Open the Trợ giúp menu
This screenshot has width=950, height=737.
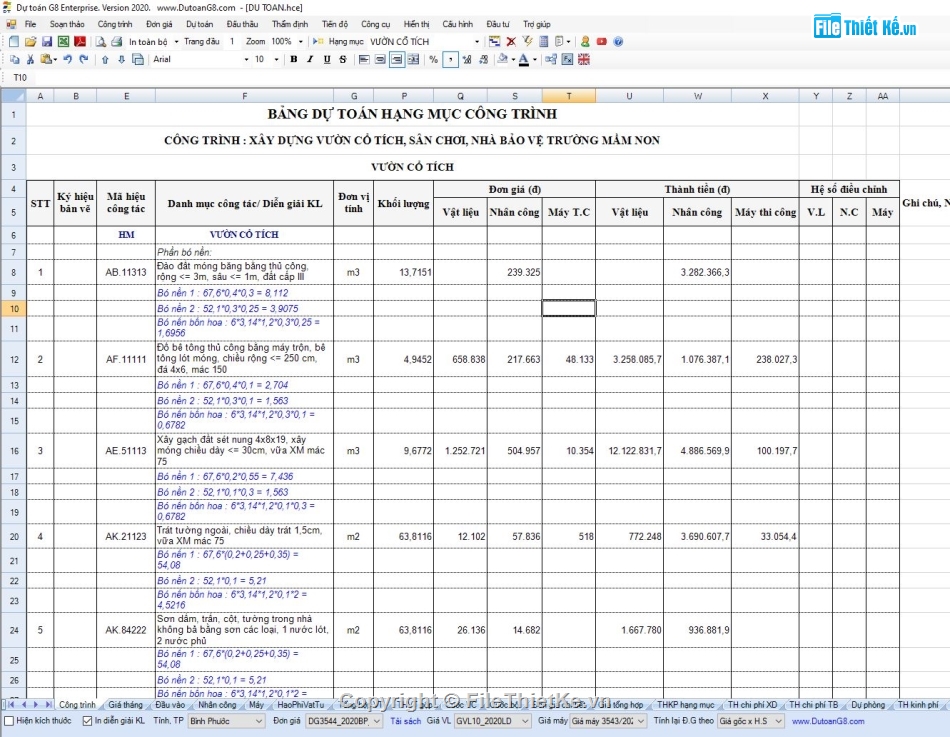537,24
